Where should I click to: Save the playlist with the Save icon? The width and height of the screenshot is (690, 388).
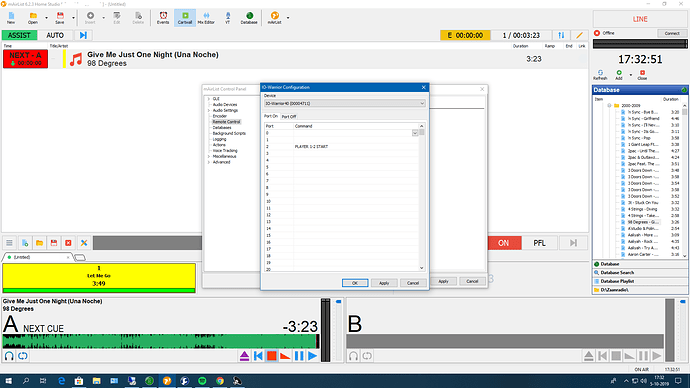point(60,18)
